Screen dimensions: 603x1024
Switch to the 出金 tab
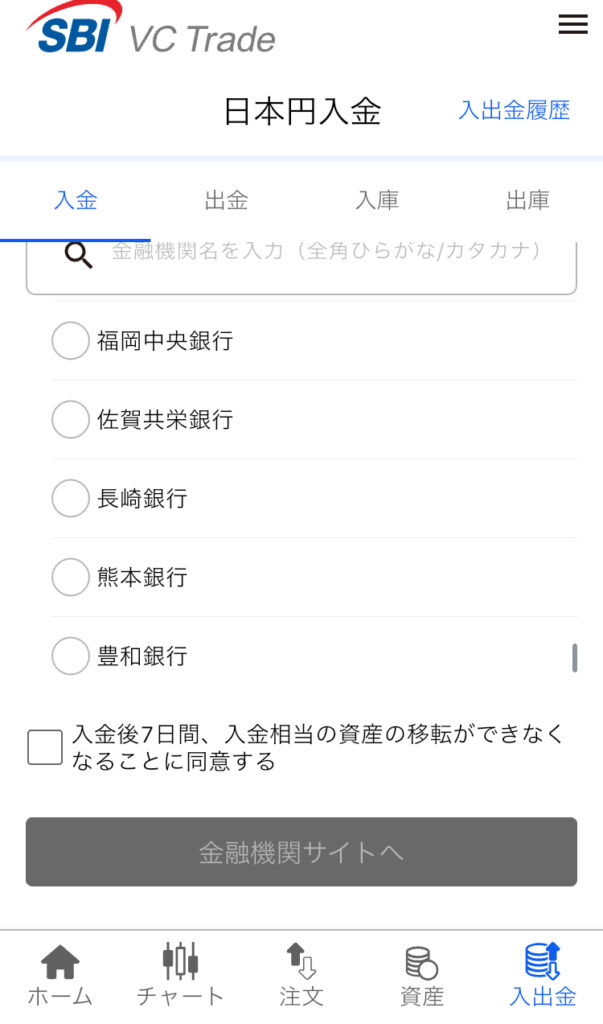coord(226,200)
